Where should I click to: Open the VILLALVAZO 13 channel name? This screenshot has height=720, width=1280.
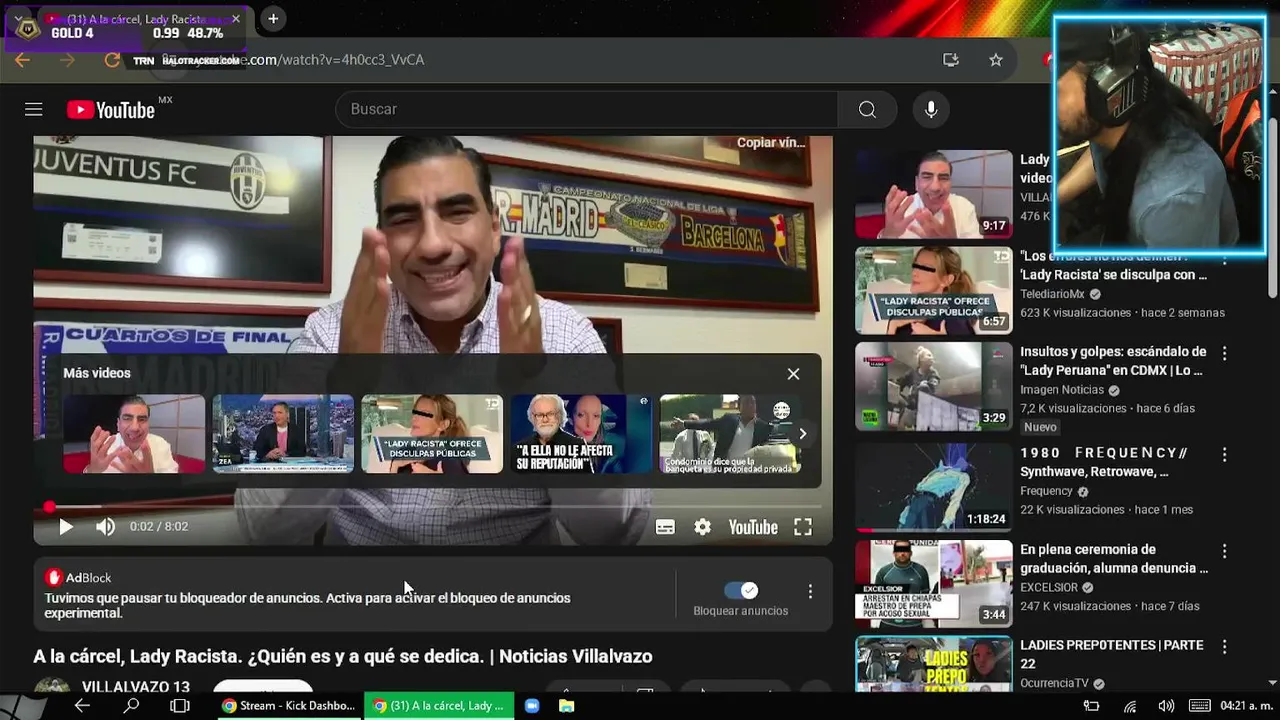(136, 687)
